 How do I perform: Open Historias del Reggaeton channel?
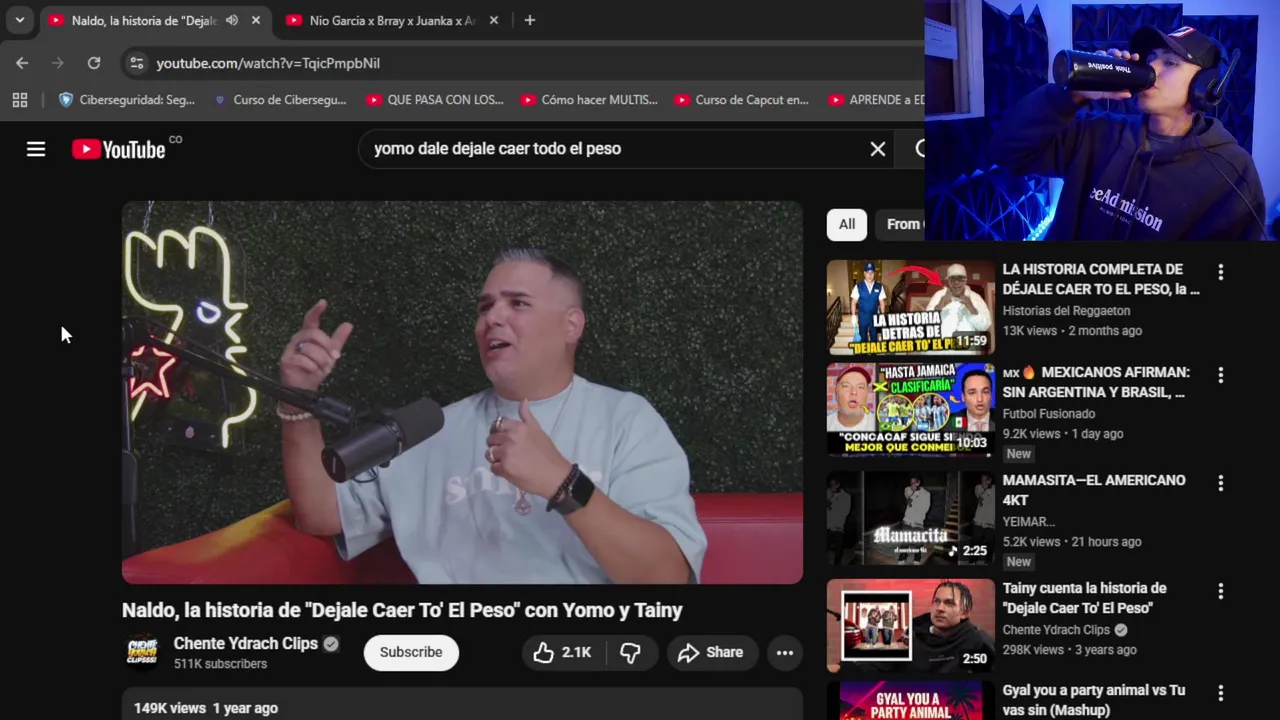[x=1066, y=310]
